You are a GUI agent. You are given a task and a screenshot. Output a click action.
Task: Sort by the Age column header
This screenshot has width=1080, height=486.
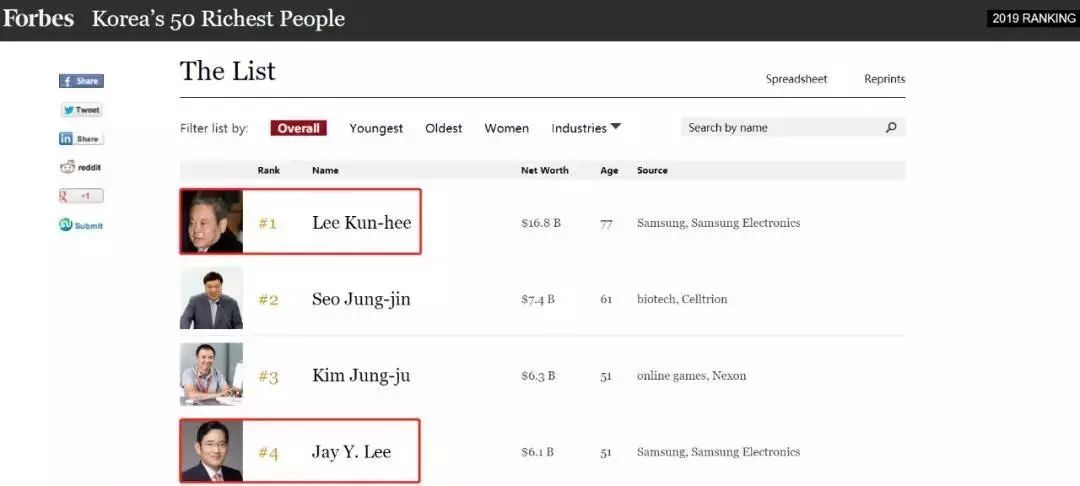pyautogui.click(x=609, y=171)
